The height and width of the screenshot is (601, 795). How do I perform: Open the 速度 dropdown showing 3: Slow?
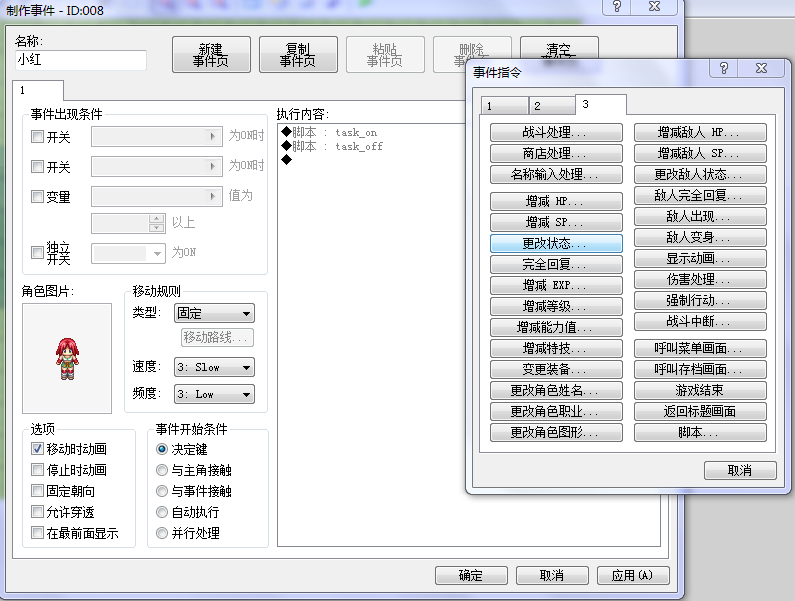[x=214, y=367]
